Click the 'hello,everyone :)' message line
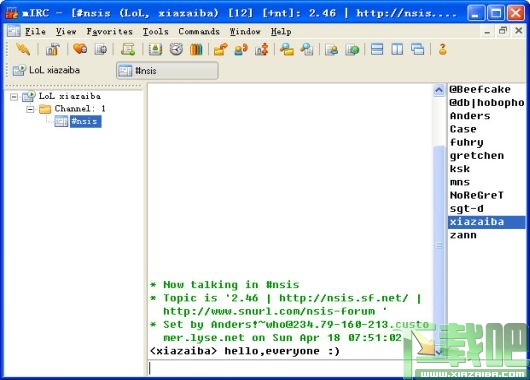Viewport: 530px width, 380px height. point(245,351)
